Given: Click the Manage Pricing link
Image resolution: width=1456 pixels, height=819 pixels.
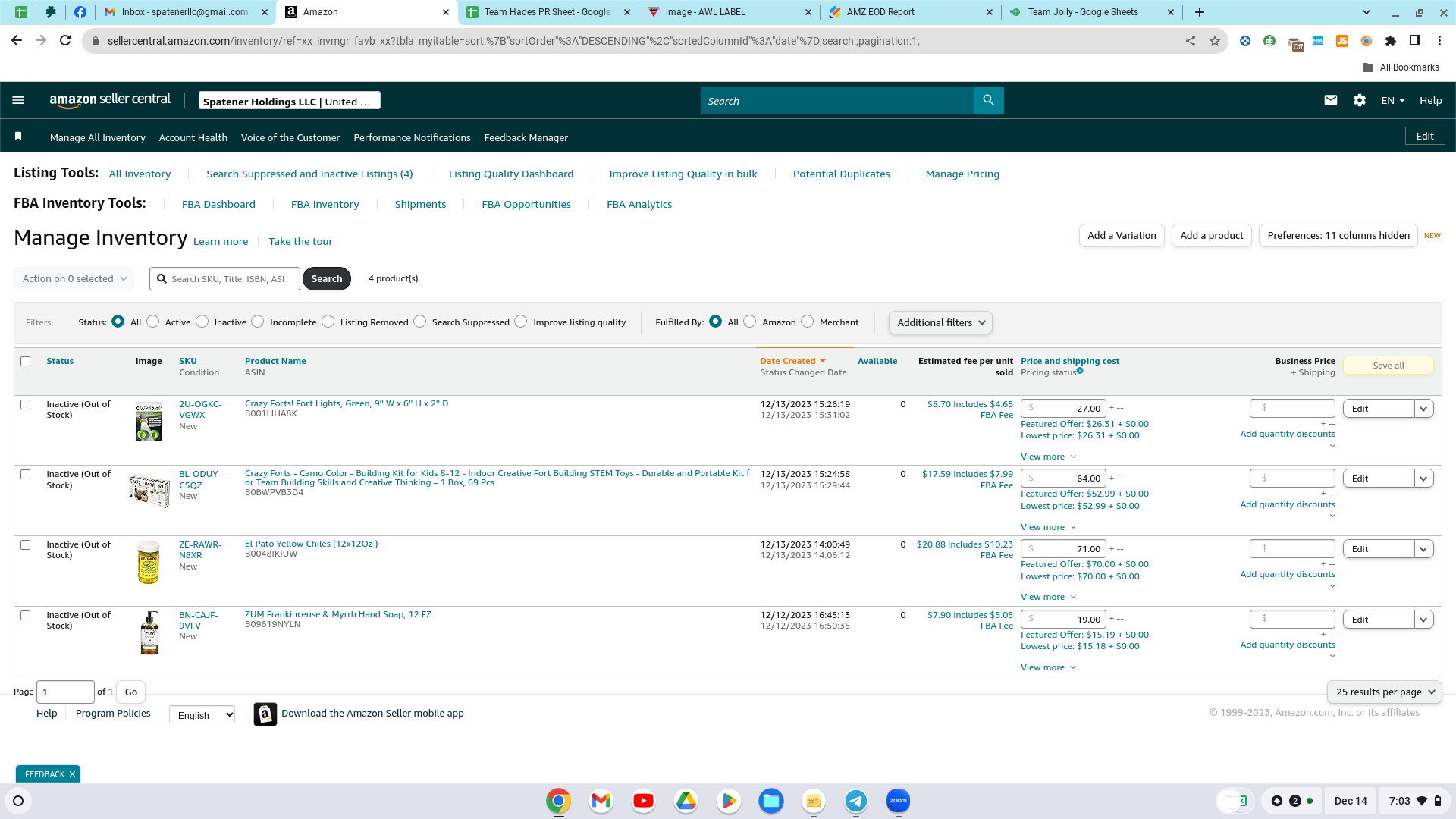Looking at the screenshot, I should pyautogui.click(x=962, y=174).
